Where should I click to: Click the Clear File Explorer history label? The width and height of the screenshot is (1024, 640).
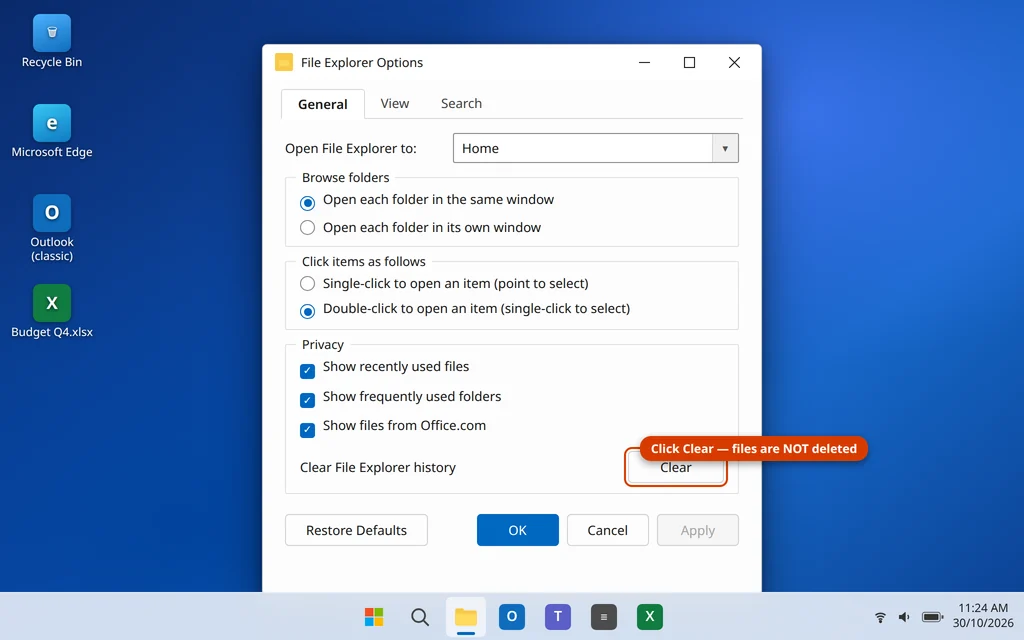pos(377,468)
